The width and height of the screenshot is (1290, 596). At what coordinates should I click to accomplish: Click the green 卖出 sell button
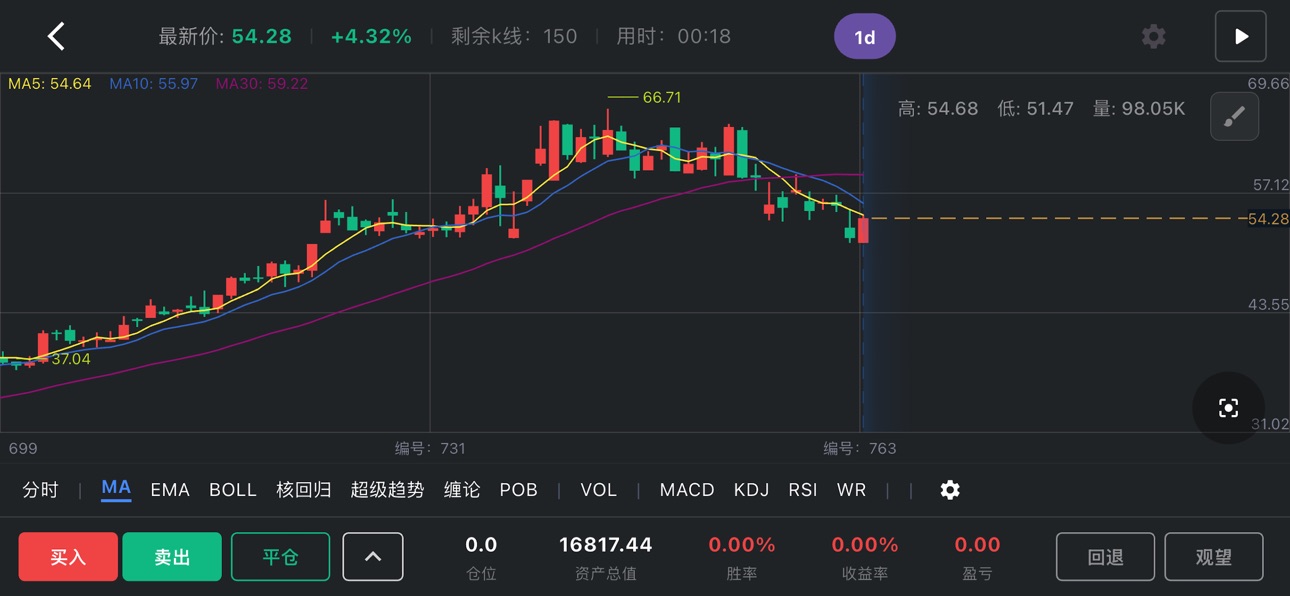point(172,556)
